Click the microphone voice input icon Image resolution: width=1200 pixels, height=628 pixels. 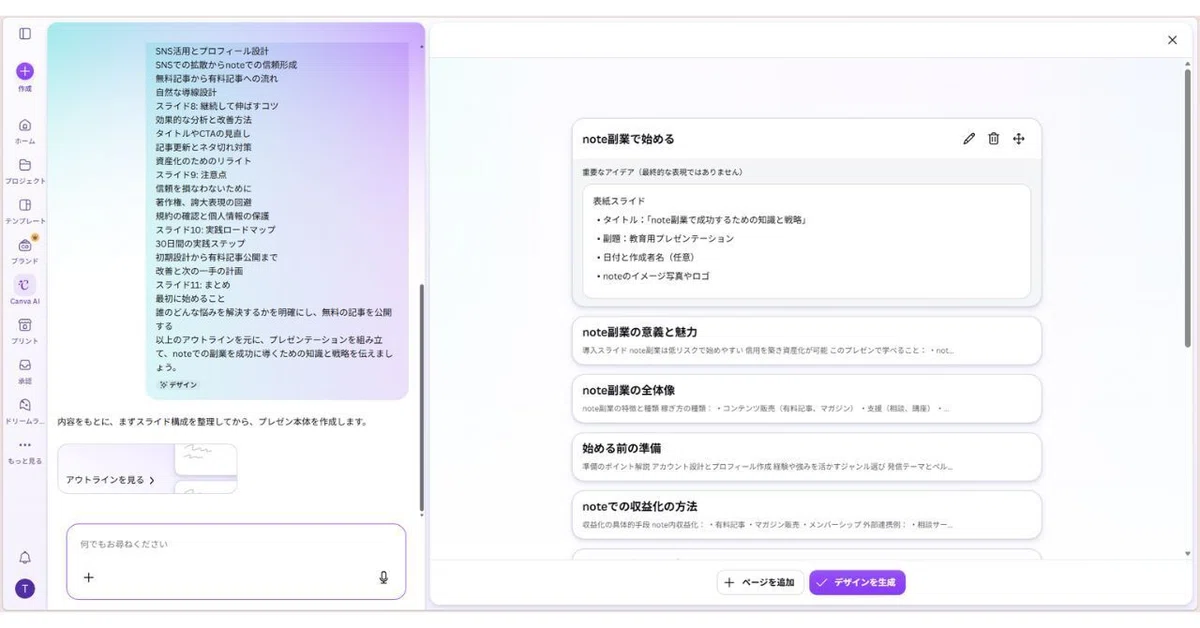383,577
